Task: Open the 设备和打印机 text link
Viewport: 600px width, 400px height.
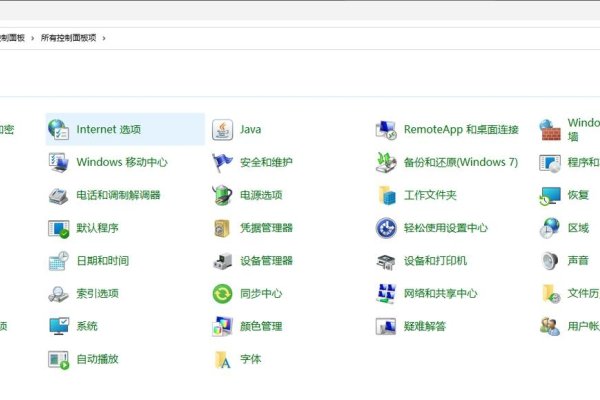Action: tap(435, 261)
